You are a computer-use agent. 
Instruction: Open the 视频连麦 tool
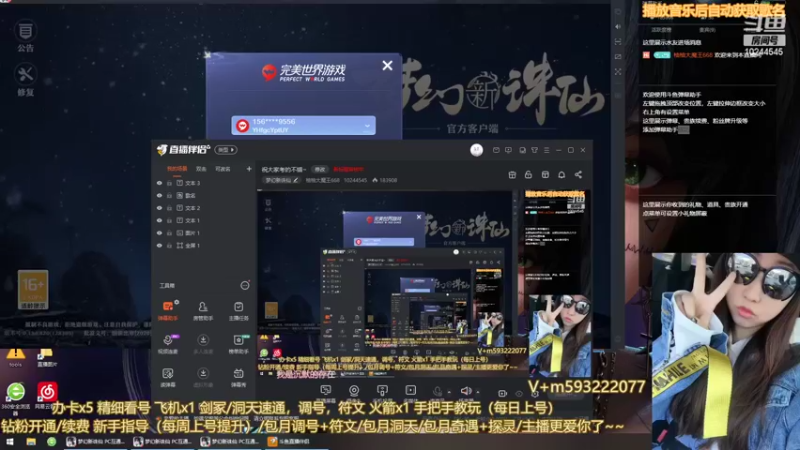point(168,344)
